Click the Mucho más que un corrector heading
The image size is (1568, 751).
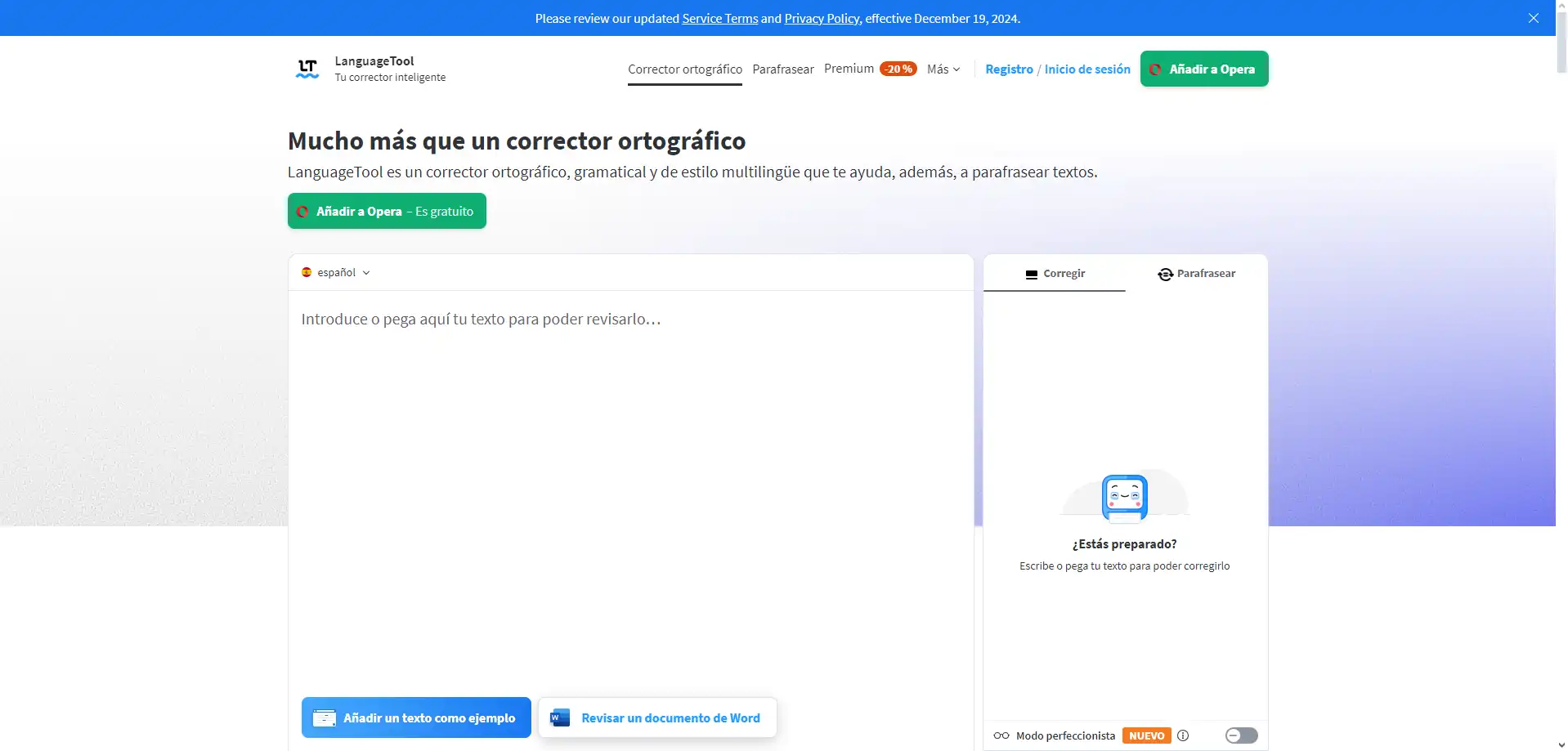(517, 141)
